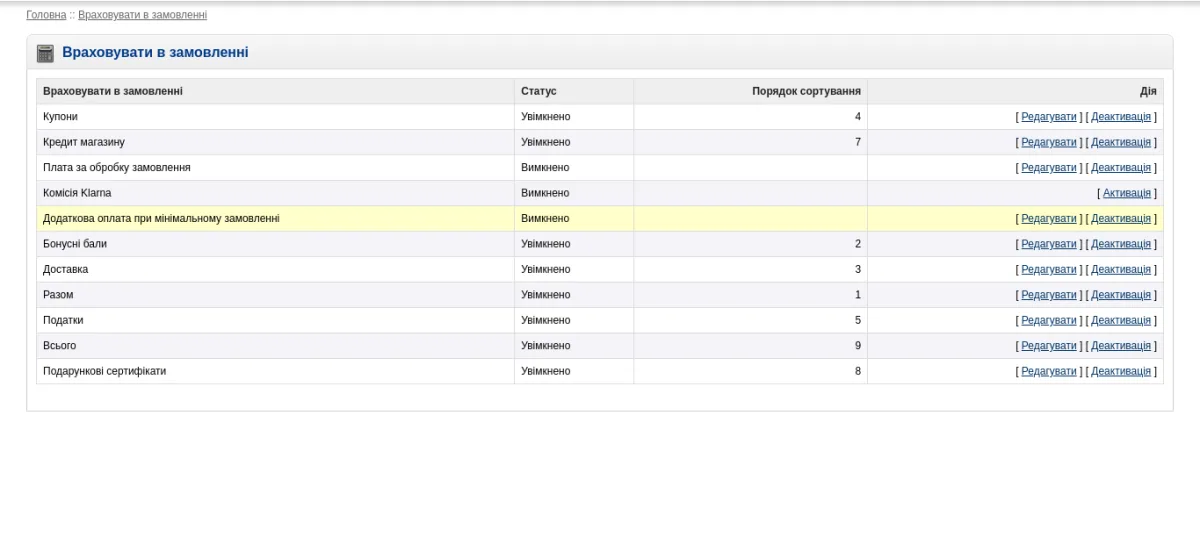Edit Плата за обробку замовлення
1200x537 pixels.
coord(1049,168)
